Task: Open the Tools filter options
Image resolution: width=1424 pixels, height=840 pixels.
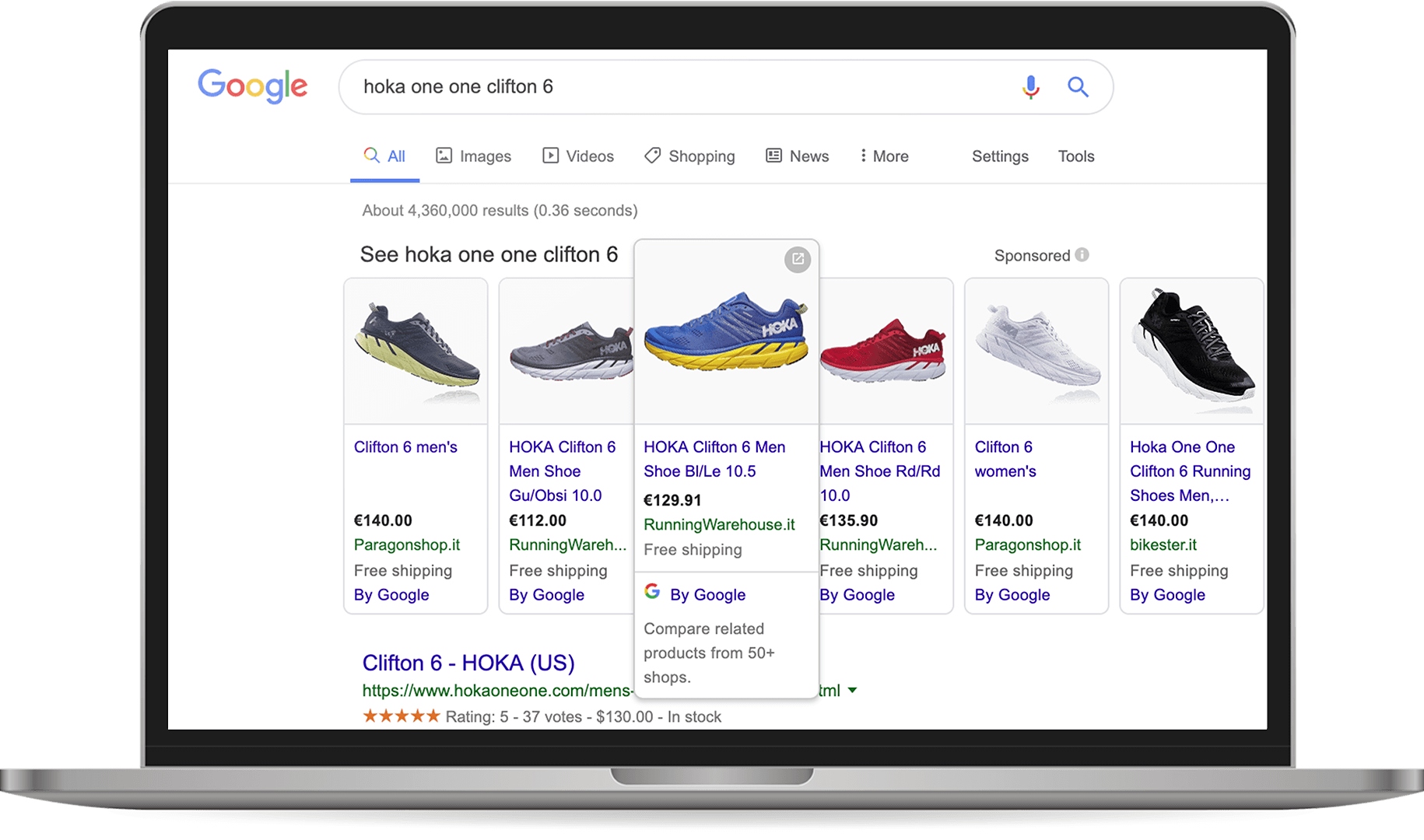Action: pyautogui.click(x=1075, y=156)
